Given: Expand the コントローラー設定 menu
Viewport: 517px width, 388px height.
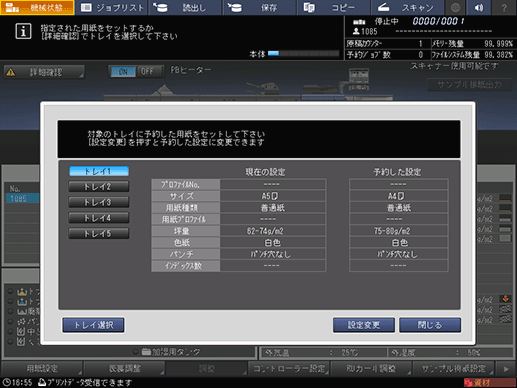Looking at the screenshot, I should coord(289,369).
